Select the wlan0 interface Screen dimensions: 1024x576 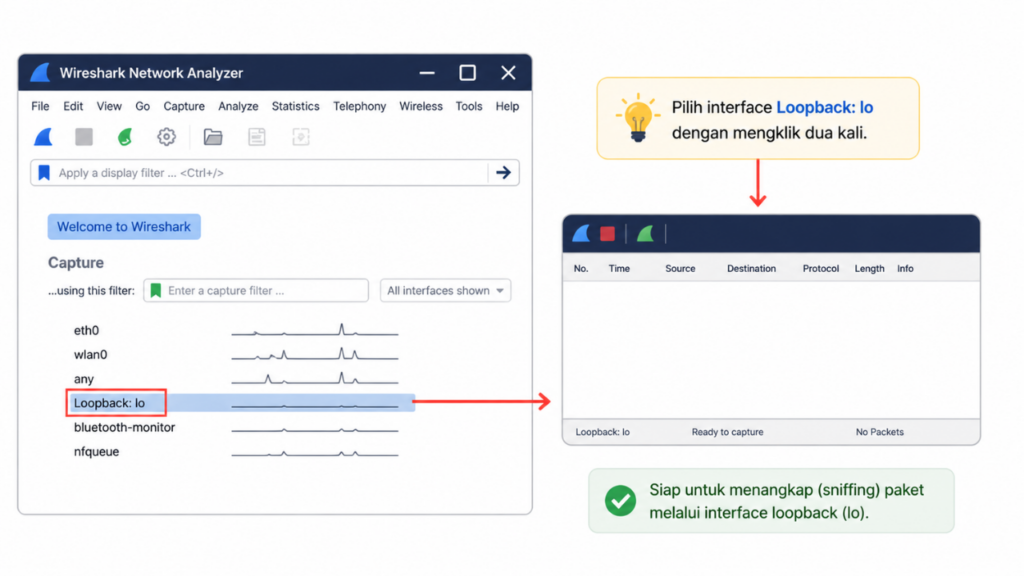click(x=90, y=355)
